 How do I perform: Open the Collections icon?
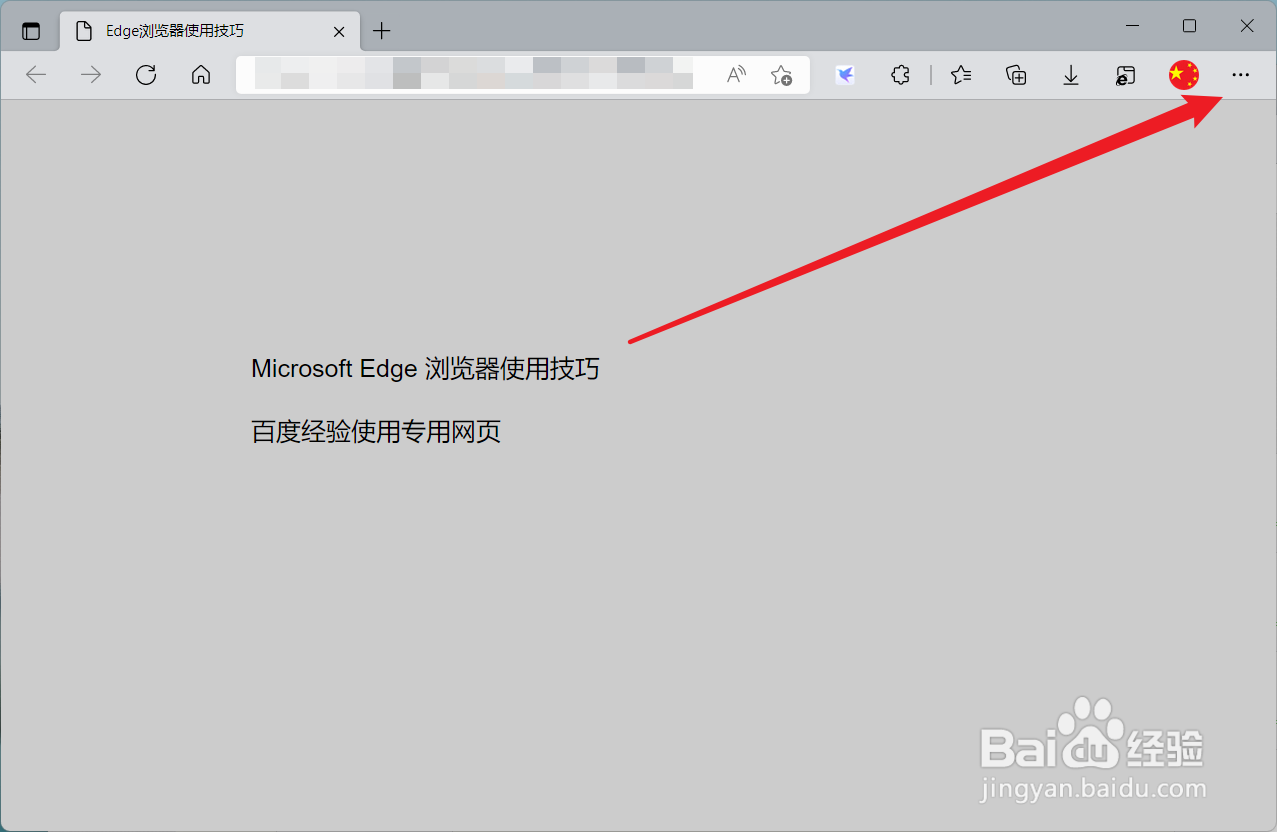pos(1016,75)
